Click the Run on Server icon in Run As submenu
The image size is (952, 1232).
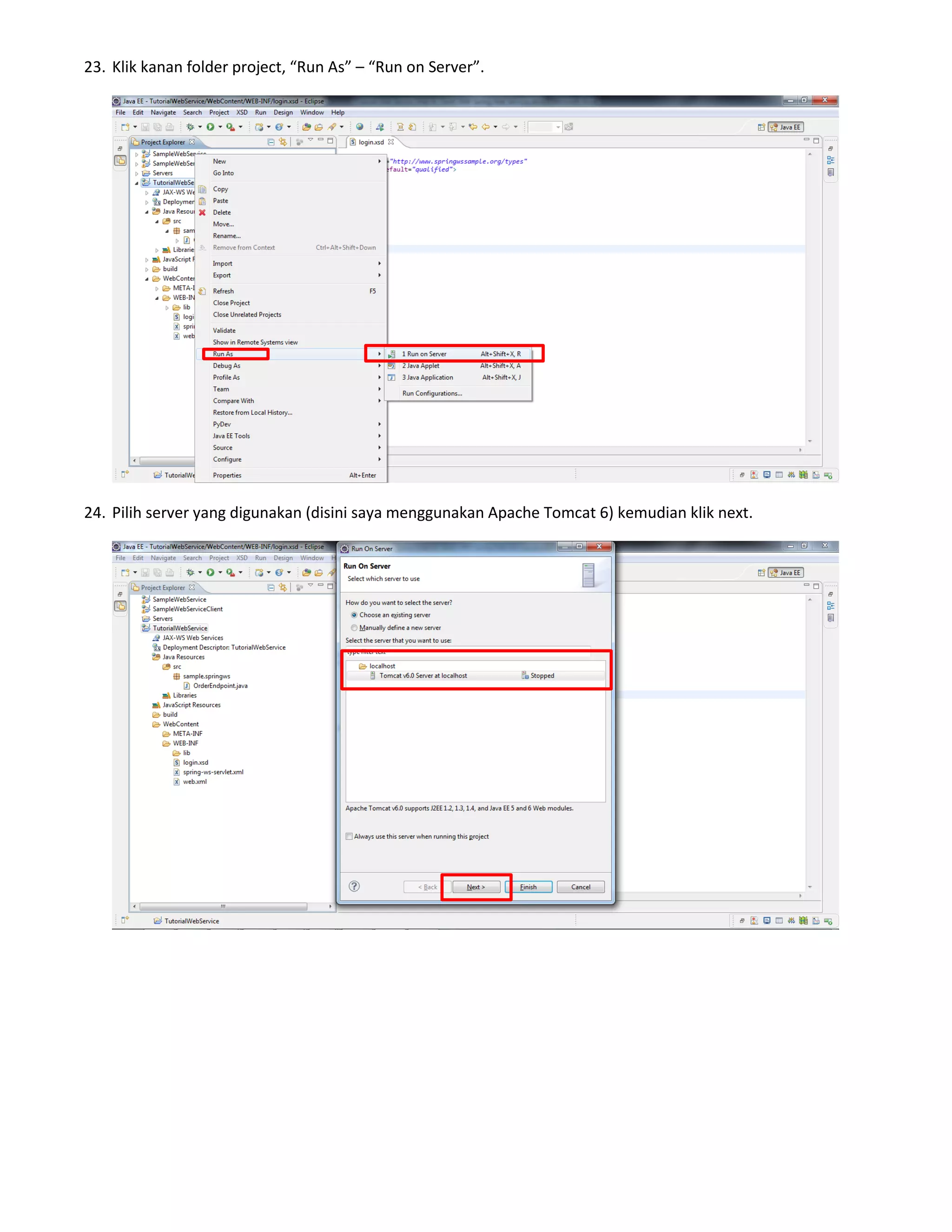391,354
